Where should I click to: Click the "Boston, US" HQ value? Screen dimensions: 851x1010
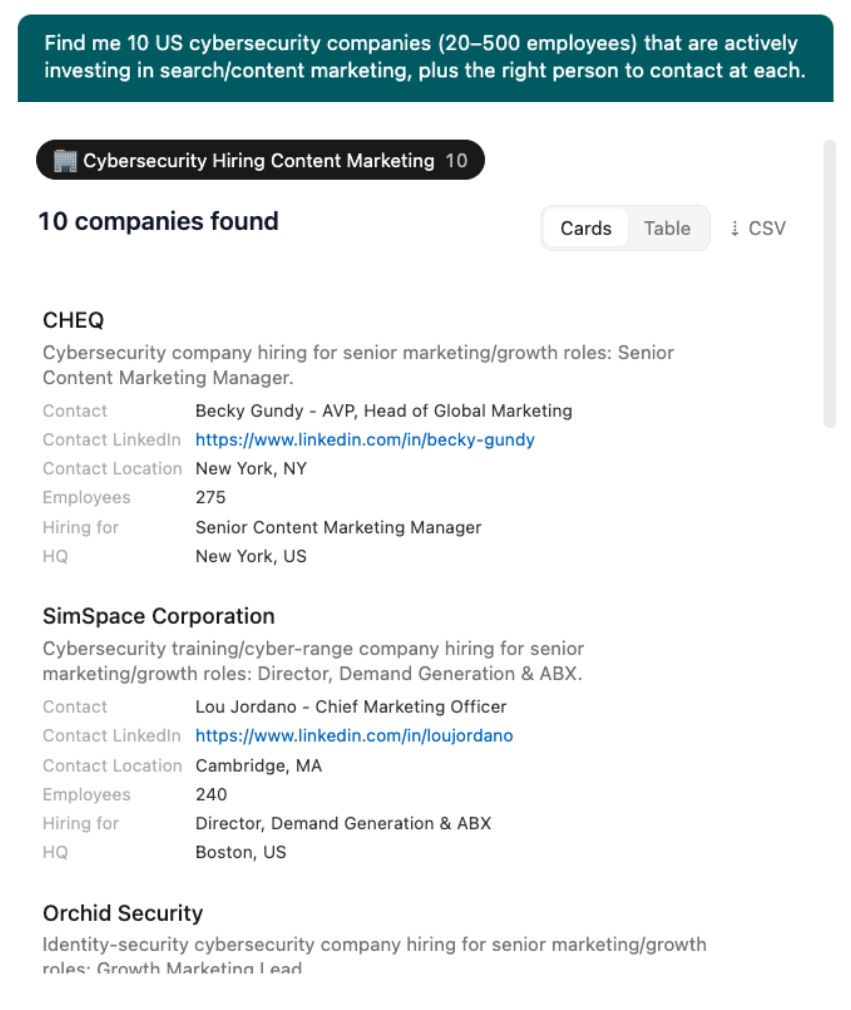[x=240, y=852]
